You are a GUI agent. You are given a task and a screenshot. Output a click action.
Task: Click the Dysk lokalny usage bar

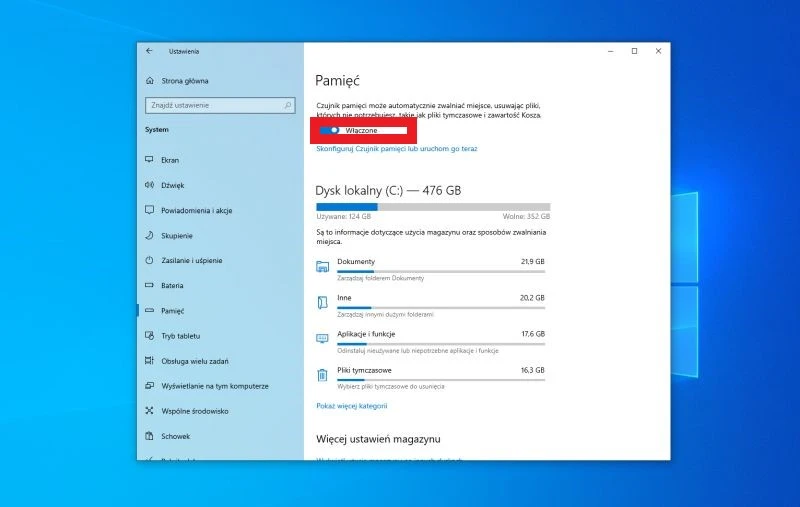(x=433, y=207)
